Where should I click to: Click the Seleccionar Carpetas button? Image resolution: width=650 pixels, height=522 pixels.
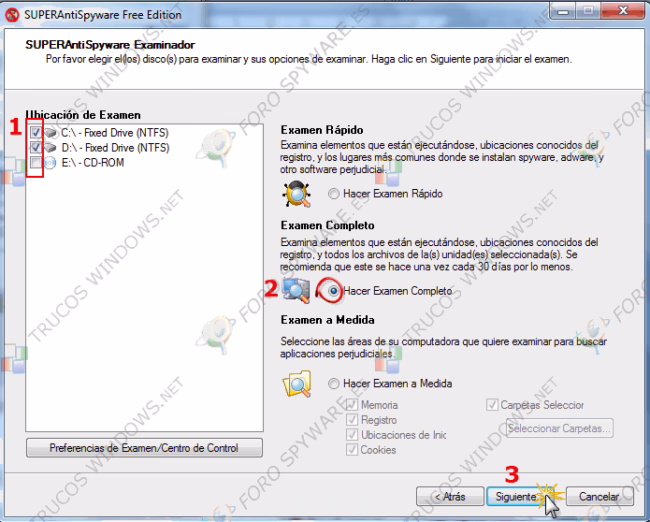click(560, 428)
